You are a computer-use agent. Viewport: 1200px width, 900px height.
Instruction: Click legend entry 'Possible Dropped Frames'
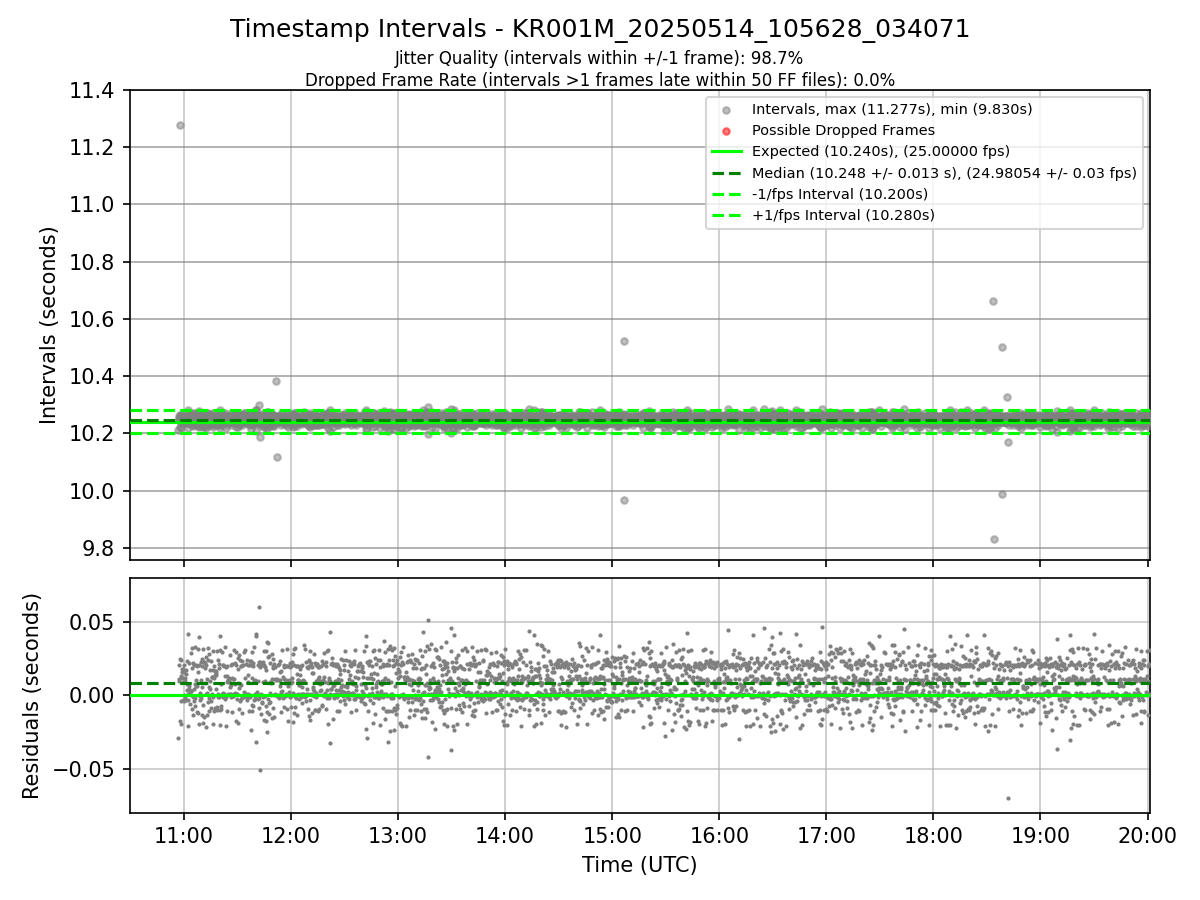[x=843, y=130]
